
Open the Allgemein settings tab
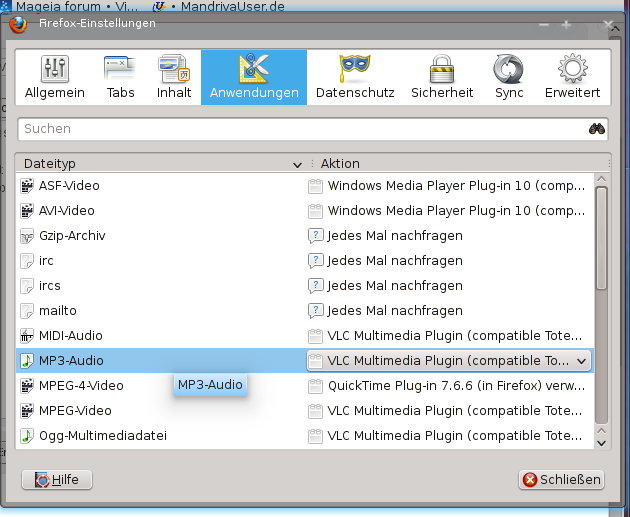[x=55, y=77]
